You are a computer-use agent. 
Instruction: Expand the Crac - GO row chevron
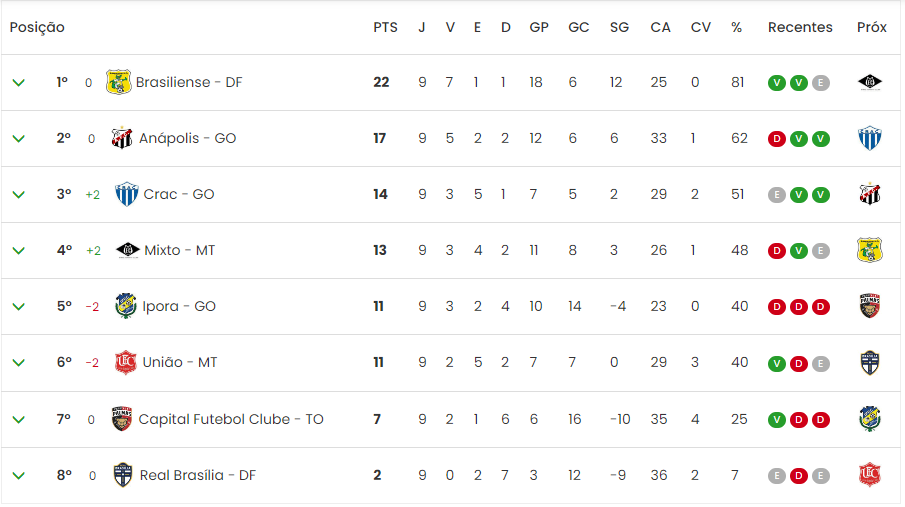[18, 195]
